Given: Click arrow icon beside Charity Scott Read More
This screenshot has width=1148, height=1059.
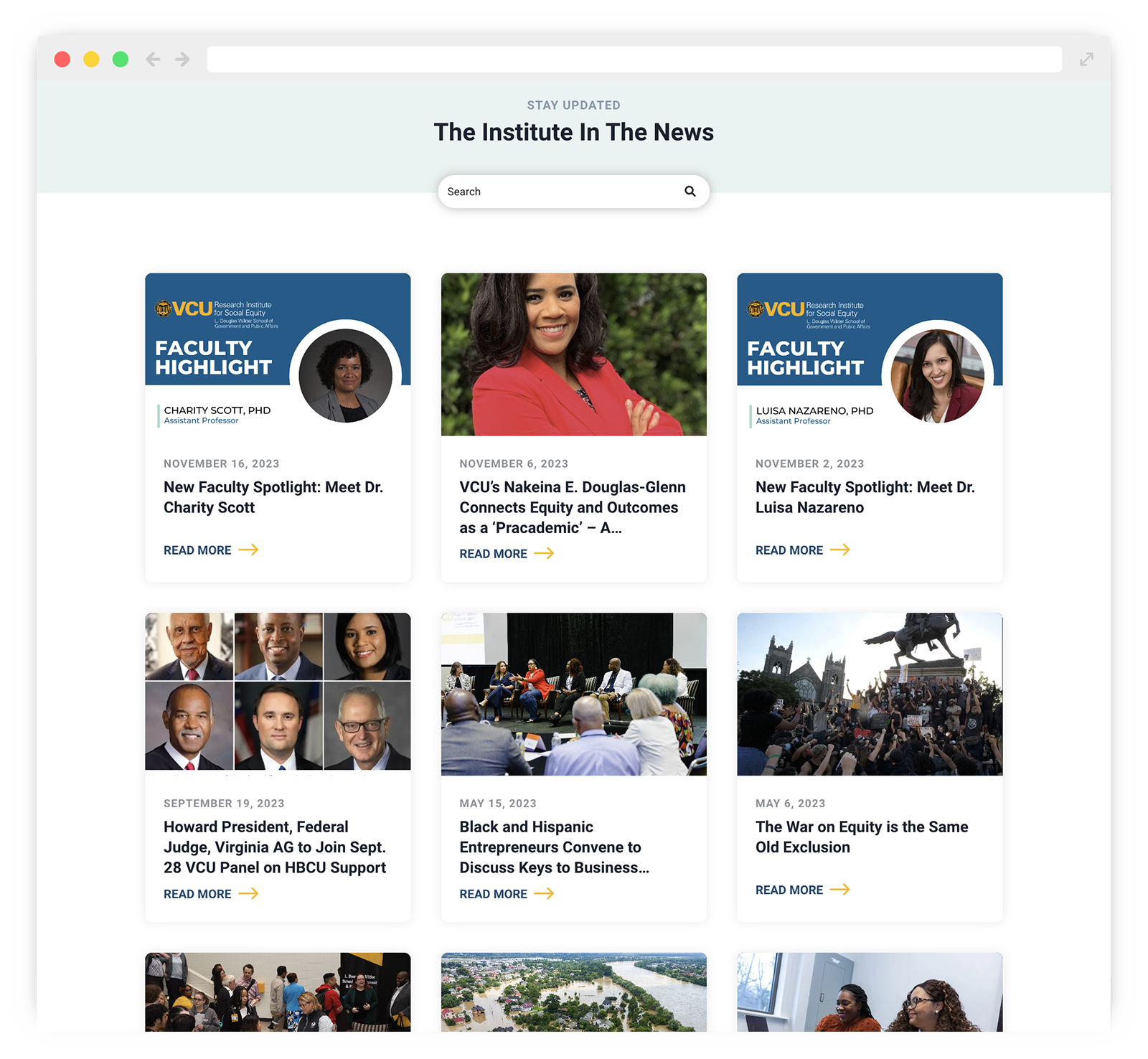Looking at the screenshot, I should click(x=248, y=550).
